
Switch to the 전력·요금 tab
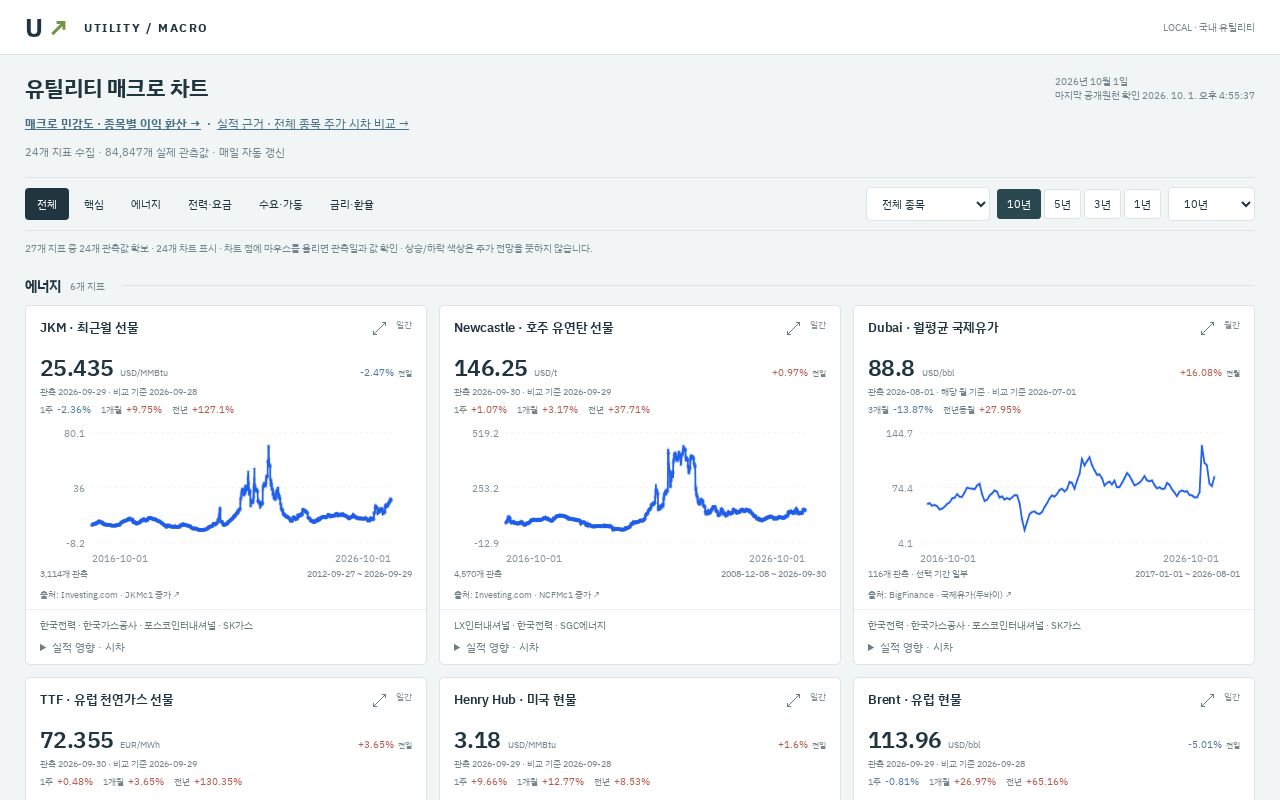tap(210, 204)
